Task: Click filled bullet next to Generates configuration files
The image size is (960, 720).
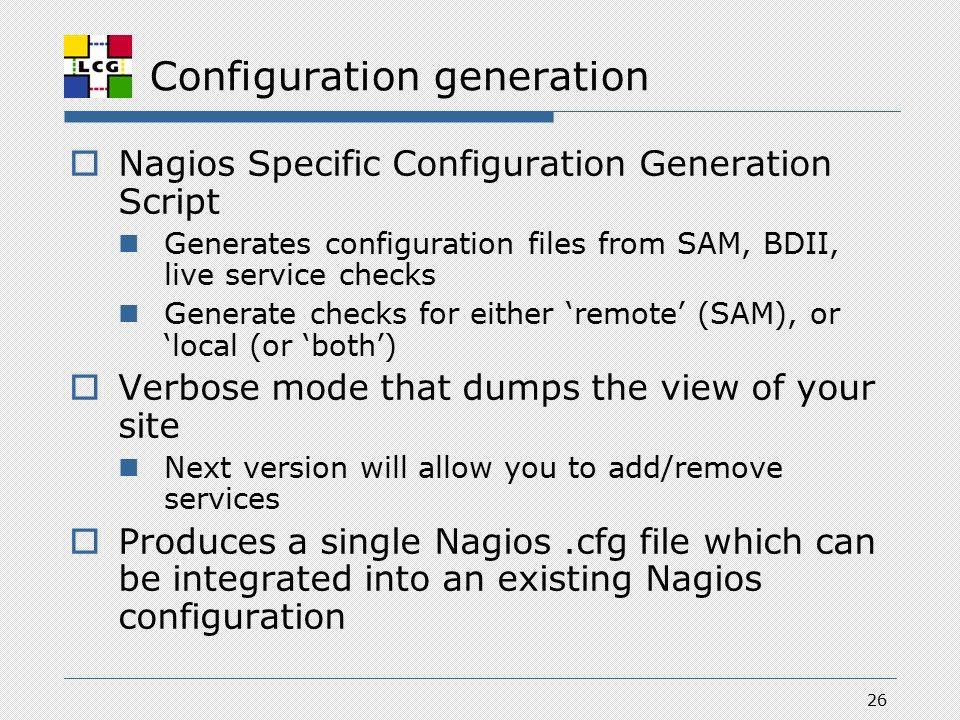Action: pyautogui.click(x=129, y=244)
